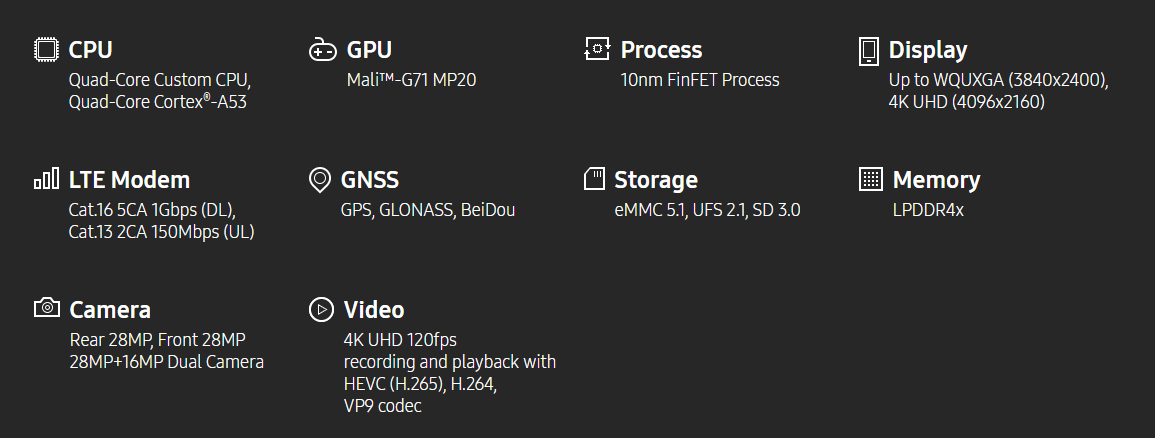The width and height of the screenshot is (1155, 438).
Task: Click the Display heading
Action: pos(927,50)
